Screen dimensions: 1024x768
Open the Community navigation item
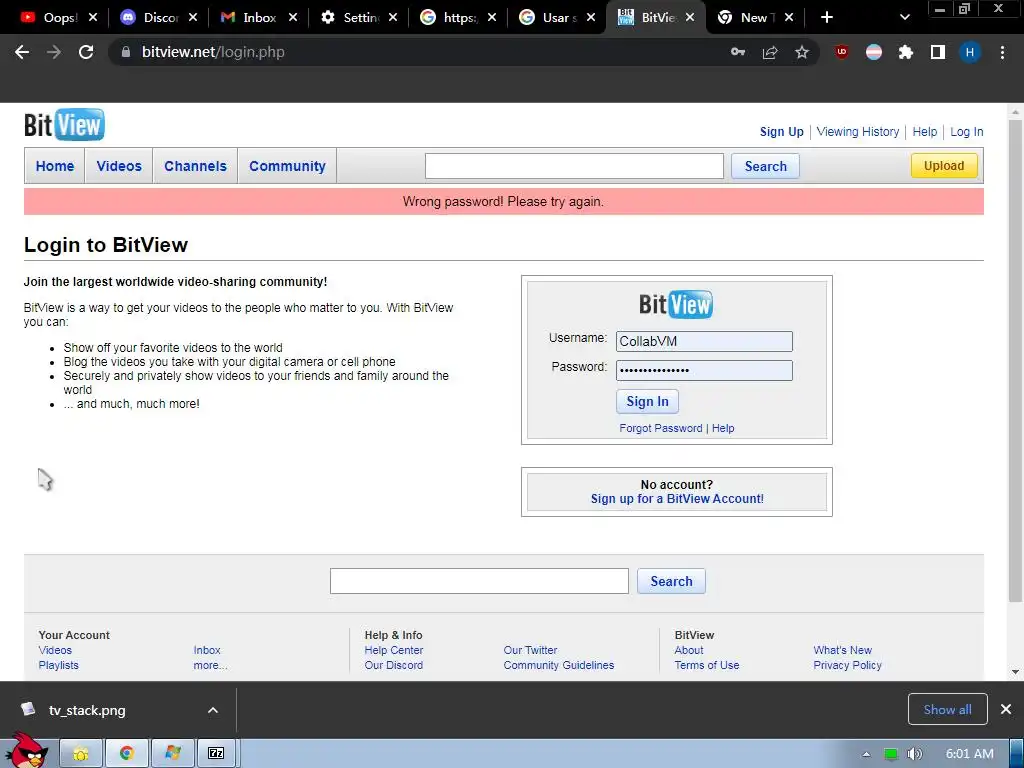287,166
